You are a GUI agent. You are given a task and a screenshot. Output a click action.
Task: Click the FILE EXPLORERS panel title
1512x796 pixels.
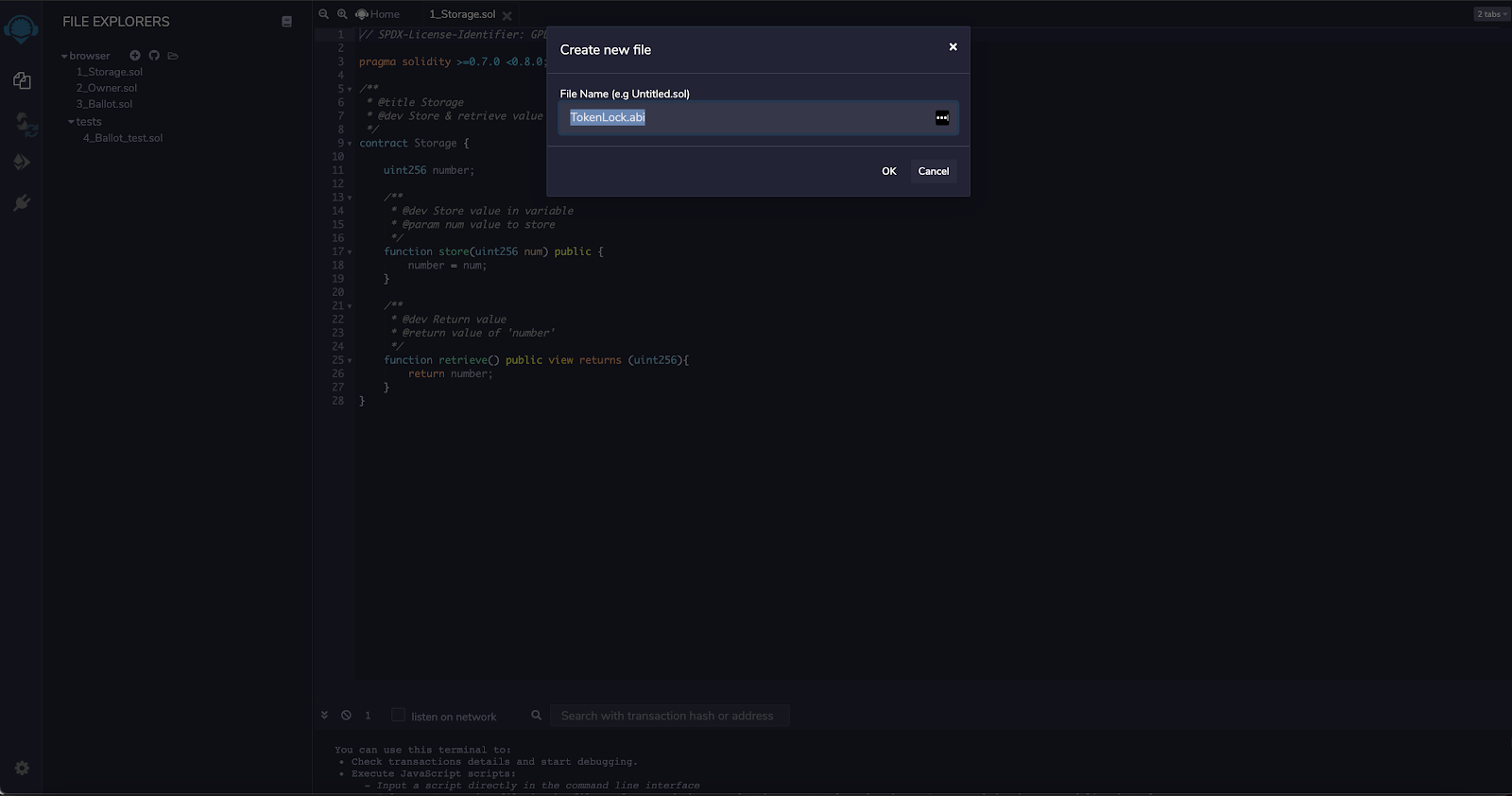click(116, 22)
